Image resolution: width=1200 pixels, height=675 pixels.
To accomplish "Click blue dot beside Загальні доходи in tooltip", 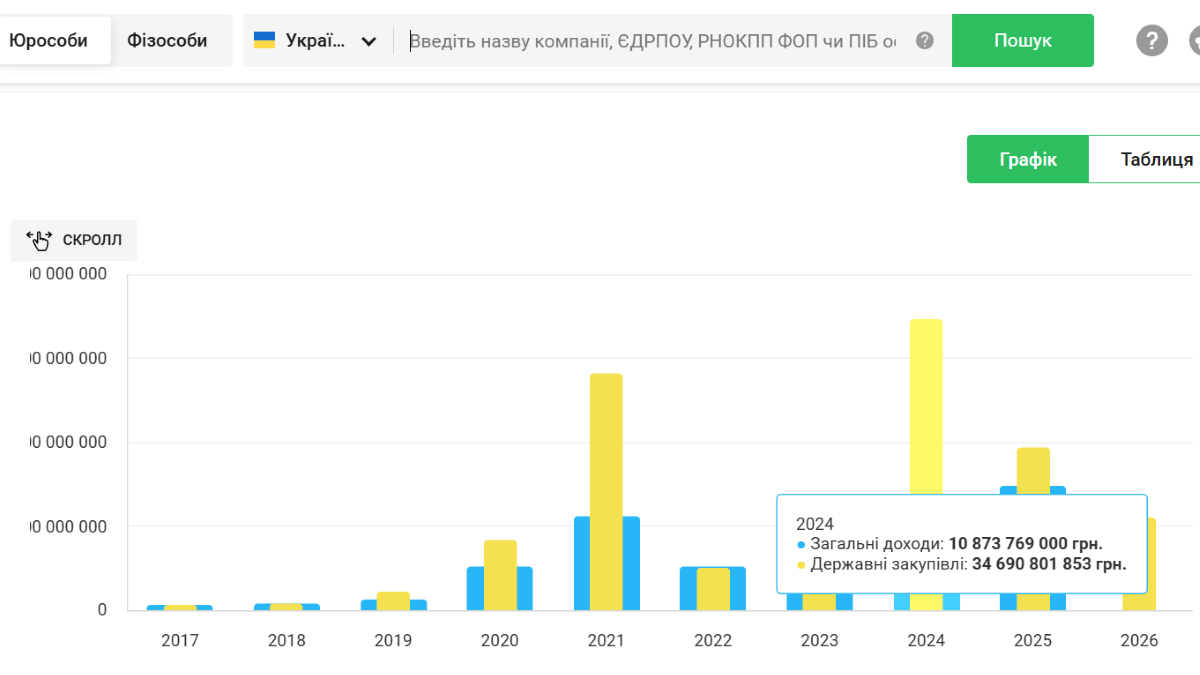I will [x=801, y=545].
